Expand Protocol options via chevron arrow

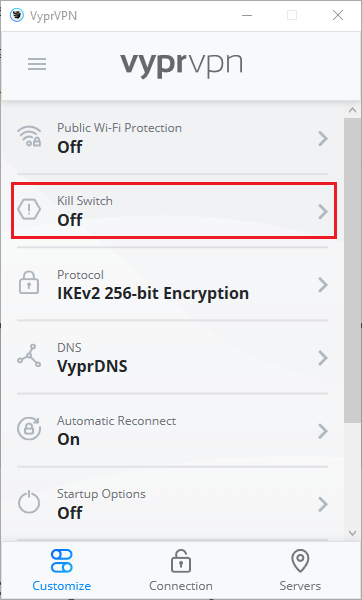pyautogui.click(x=323, y=285)
